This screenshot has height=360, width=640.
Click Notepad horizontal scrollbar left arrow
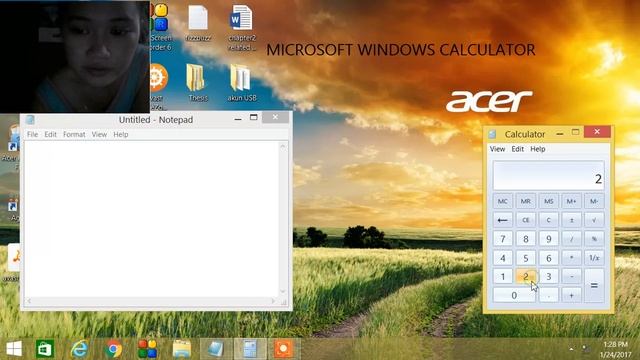pos(29,301)
